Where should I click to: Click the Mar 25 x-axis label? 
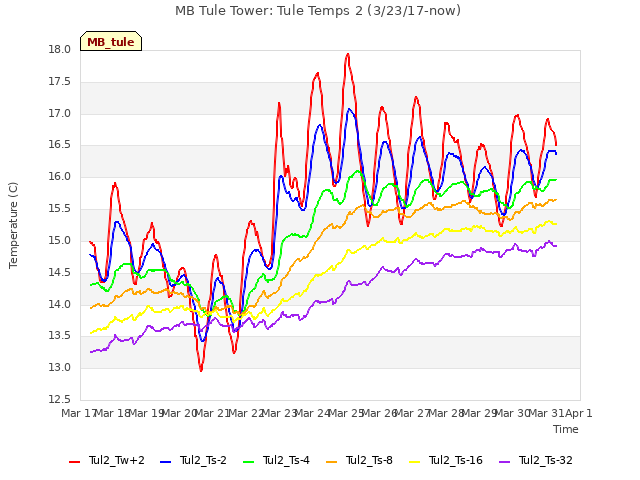pos(346,413)
